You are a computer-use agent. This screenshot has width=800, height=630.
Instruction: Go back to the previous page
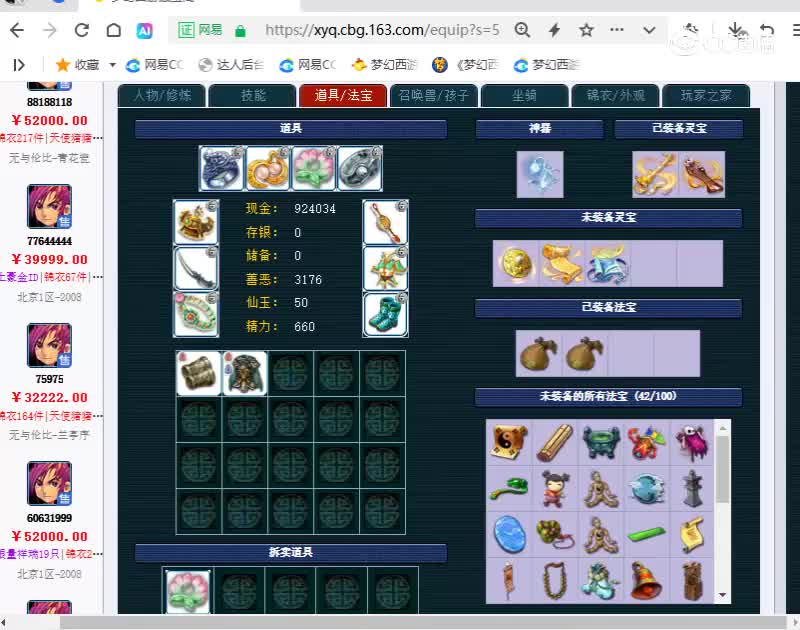(x=17, y=31)
